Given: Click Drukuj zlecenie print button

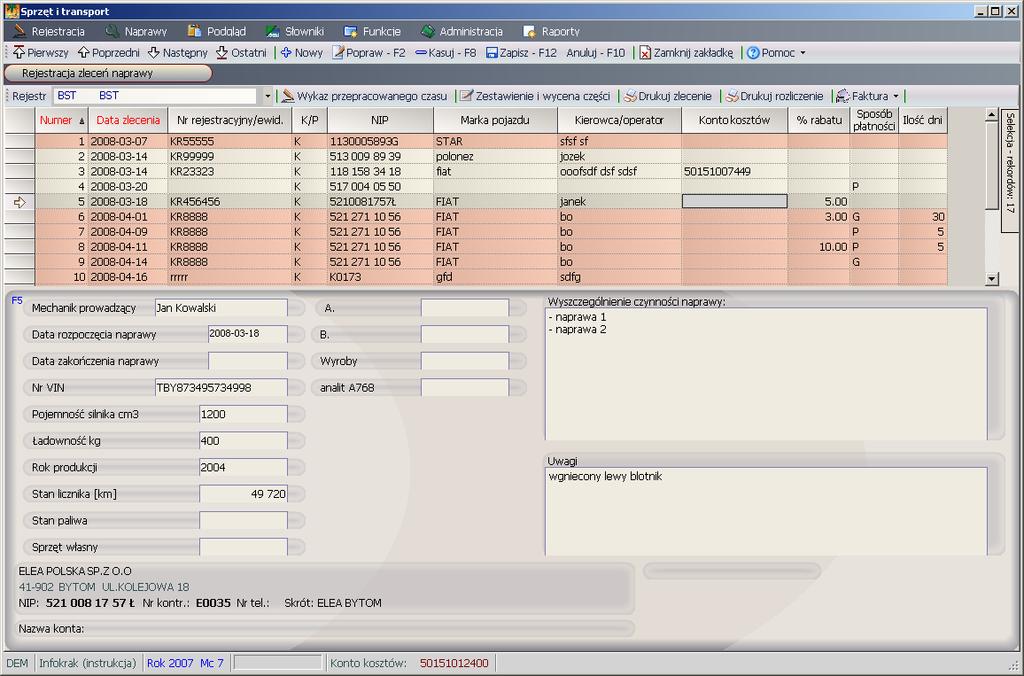Looking at the screenshot, I should [x=667, y=96].
